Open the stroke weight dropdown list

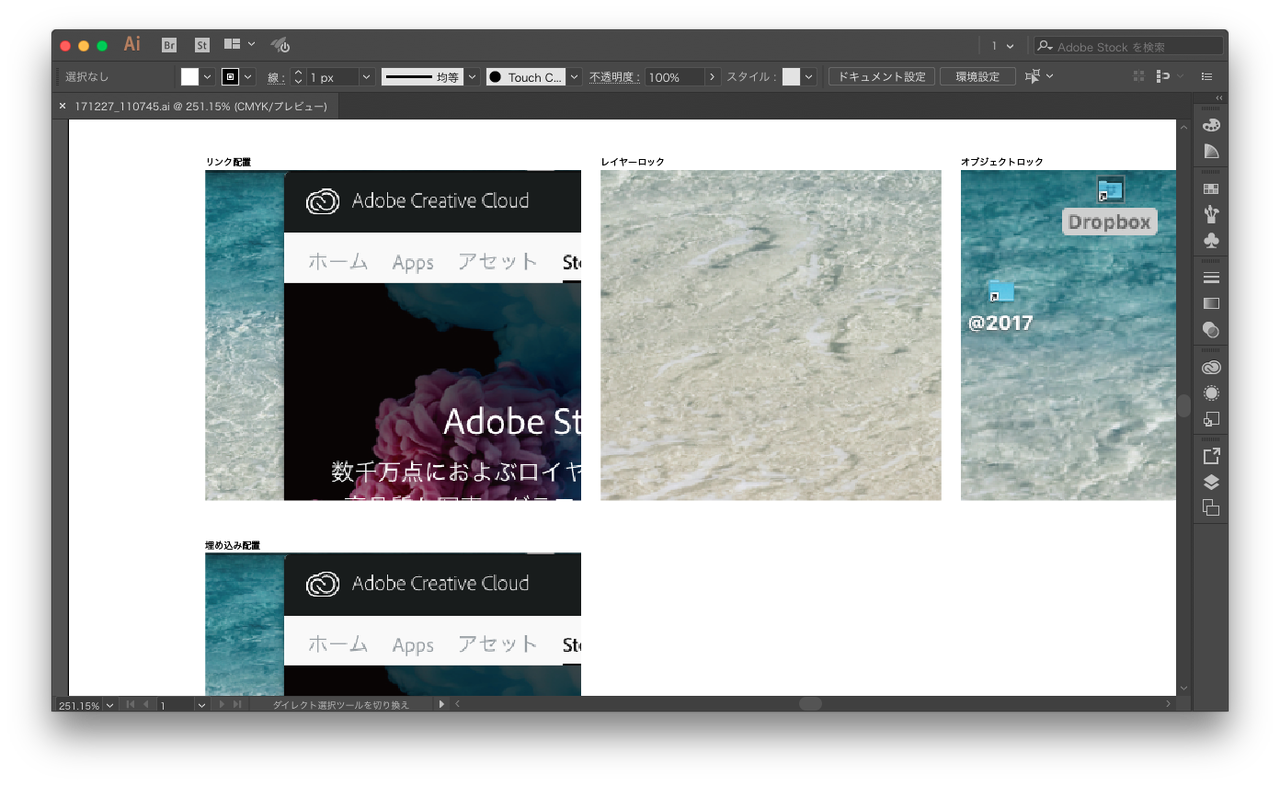coord(366,77)
